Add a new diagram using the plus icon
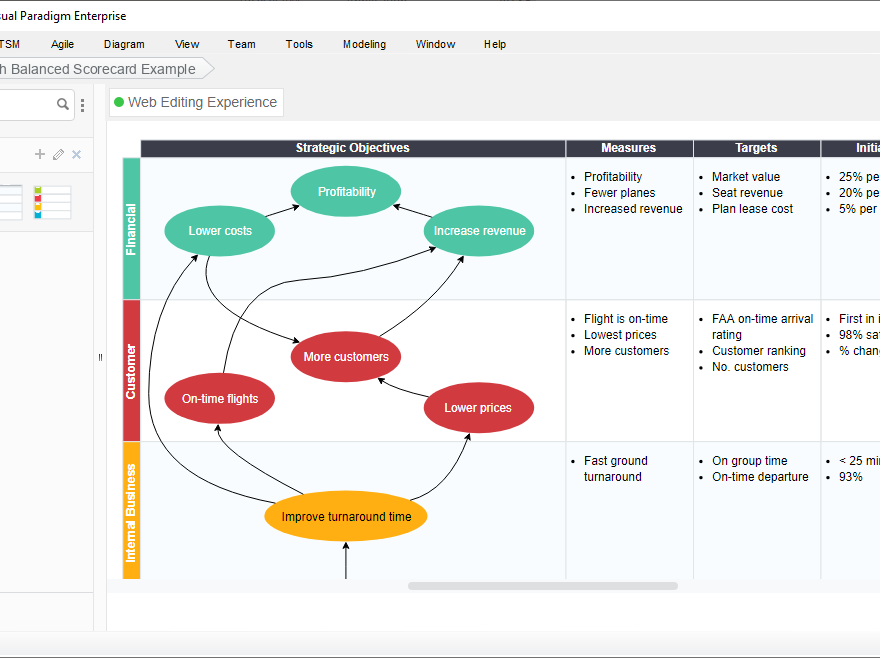This screenshot has height=658, width=880. tap(40, 154)
